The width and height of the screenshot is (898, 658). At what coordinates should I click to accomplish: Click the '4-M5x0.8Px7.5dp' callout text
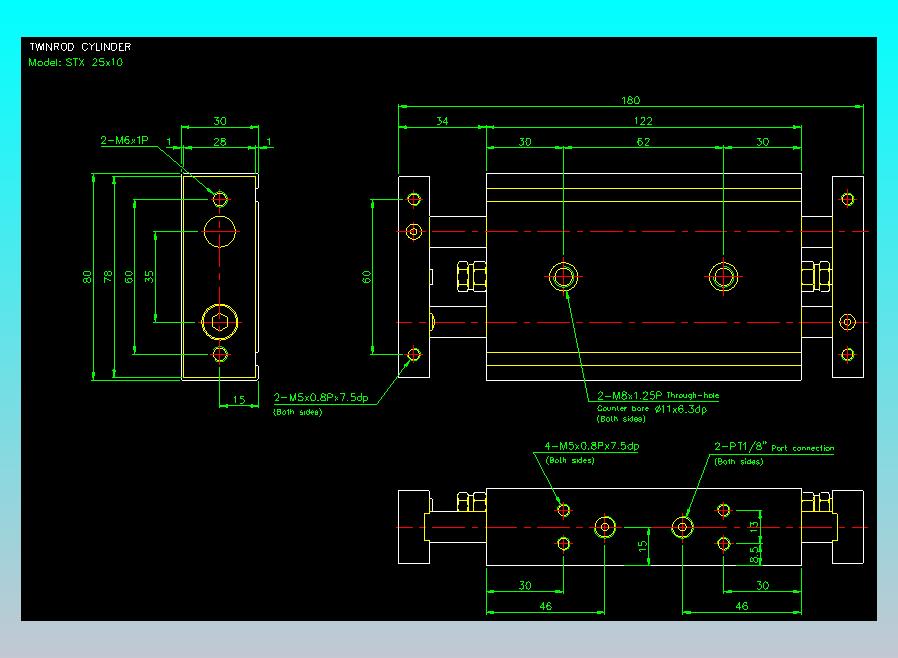pyautogui.click(x=592, y=446)
